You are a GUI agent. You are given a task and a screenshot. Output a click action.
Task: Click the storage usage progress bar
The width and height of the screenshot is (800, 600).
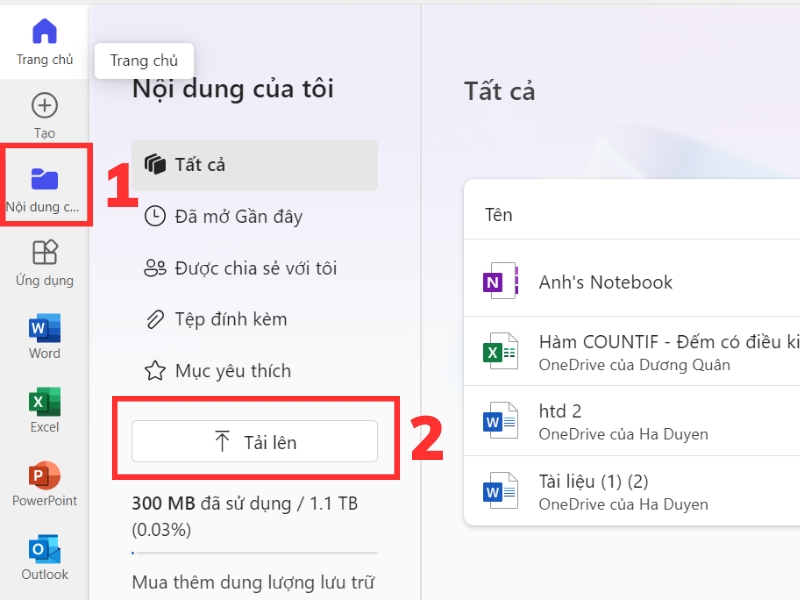click(x=255, y=553)
